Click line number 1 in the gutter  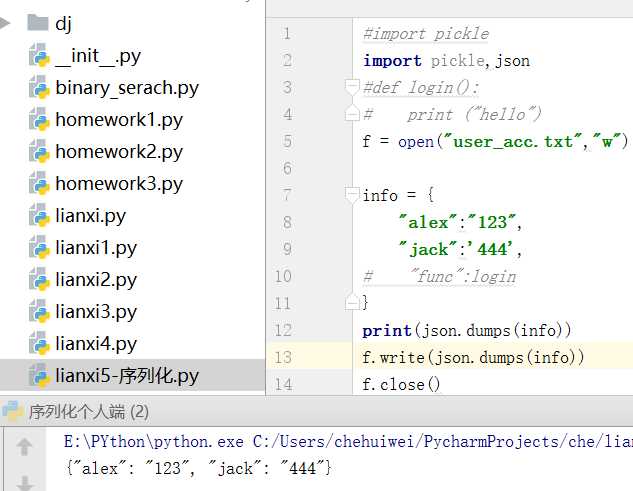pos(287,33)
